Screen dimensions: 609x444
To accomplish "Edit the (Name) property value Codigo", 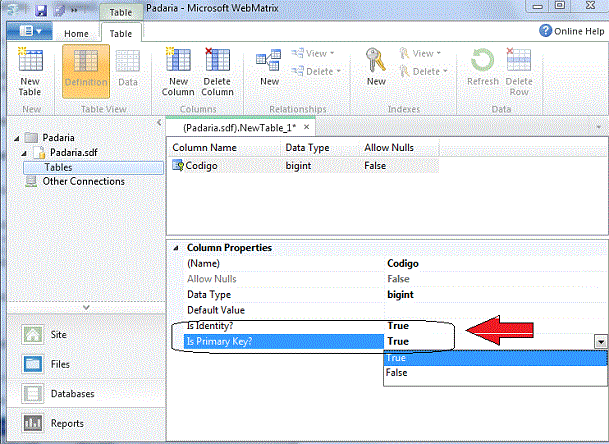I will point(495,263).
